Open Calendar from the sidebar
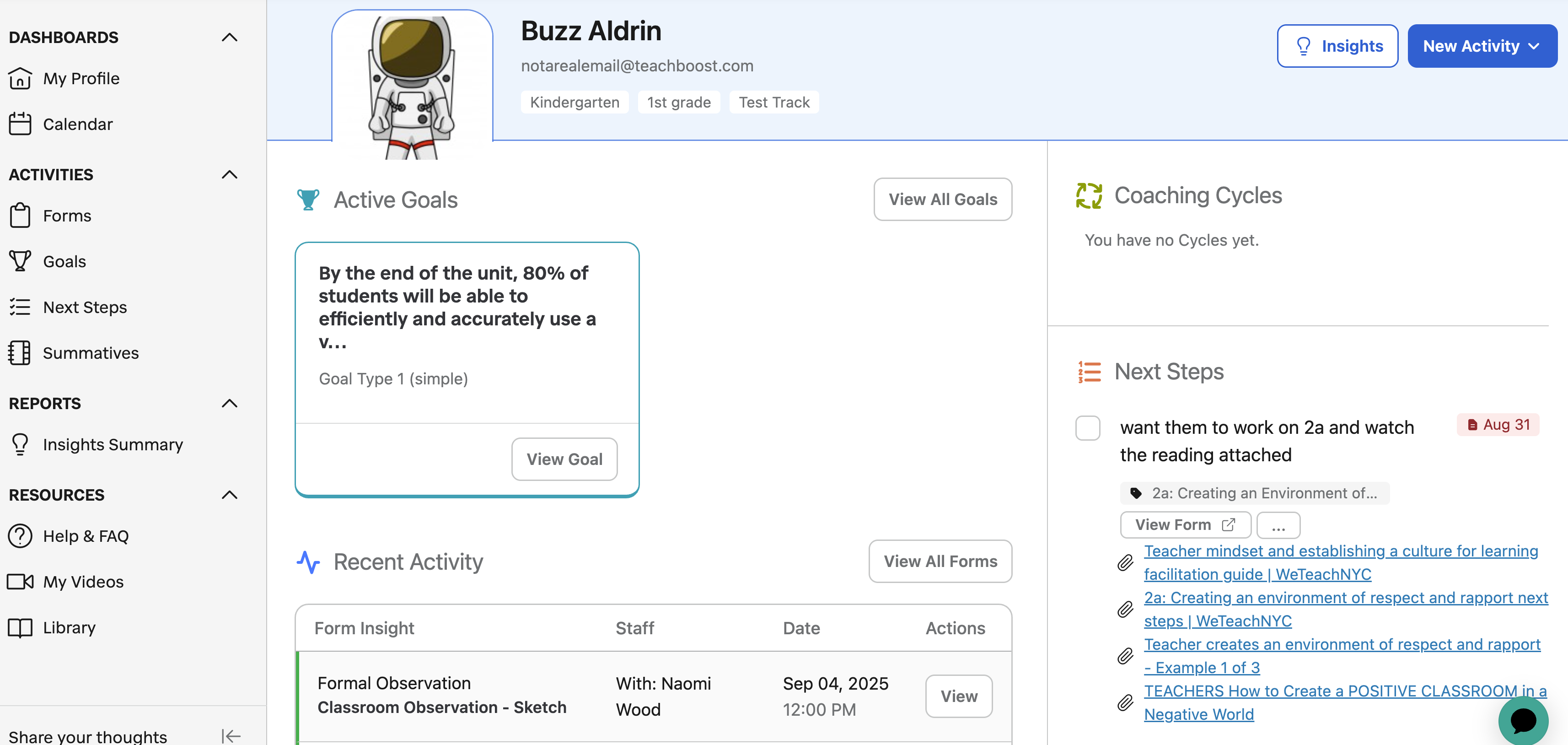 tap(78, 124)
